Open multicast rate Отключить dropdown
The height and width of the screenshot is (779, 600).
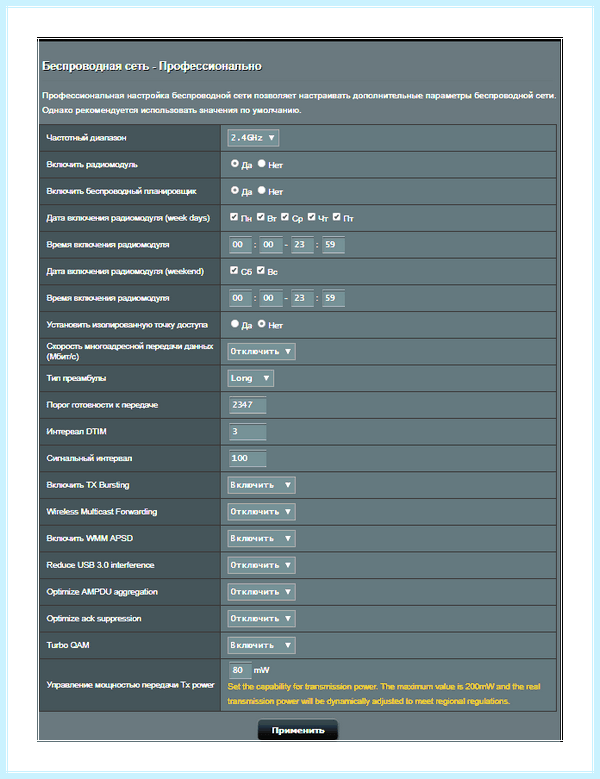(x=261, y=351)
